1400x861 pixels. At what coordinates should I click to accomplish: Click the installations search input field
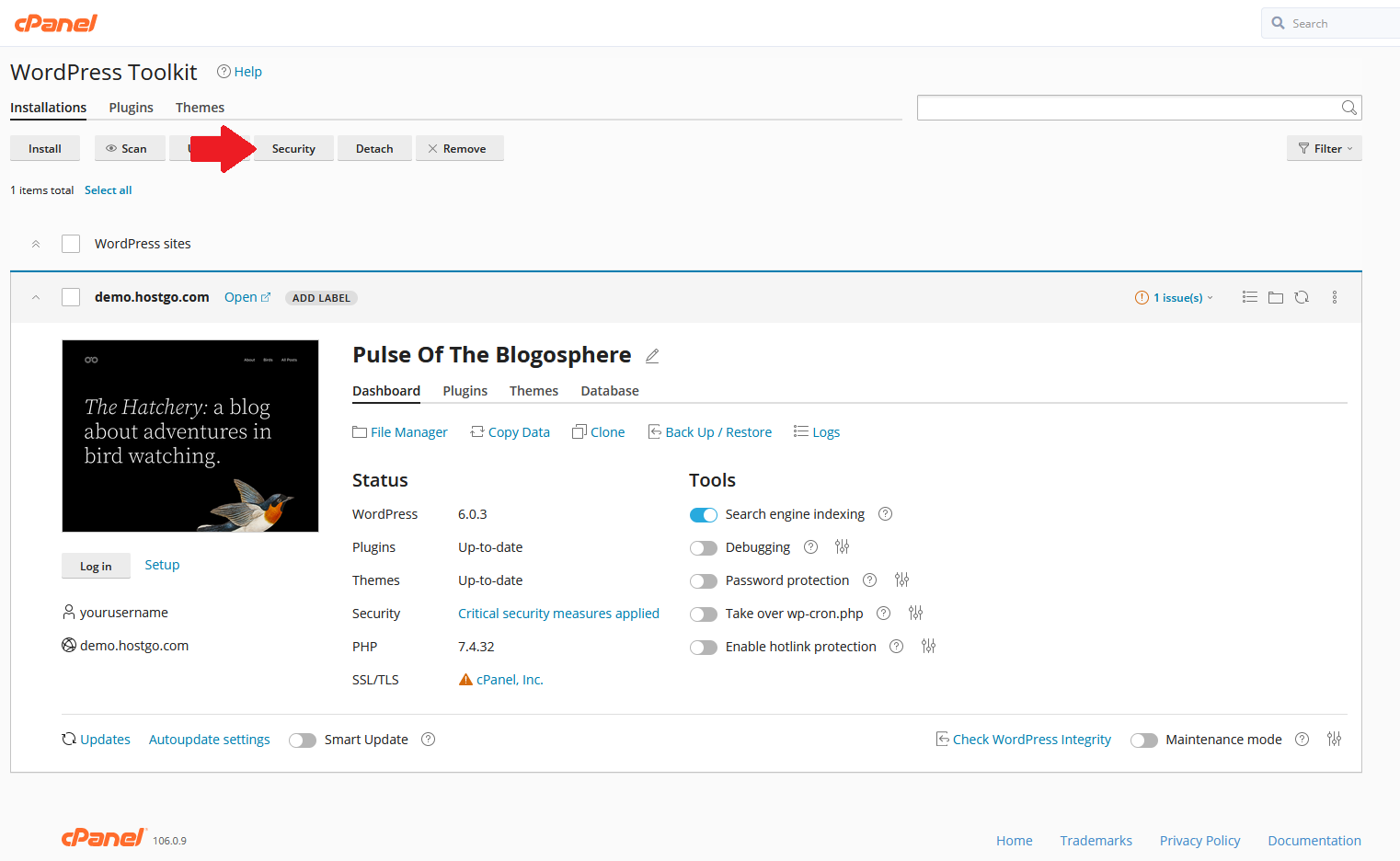[1128, 108]
